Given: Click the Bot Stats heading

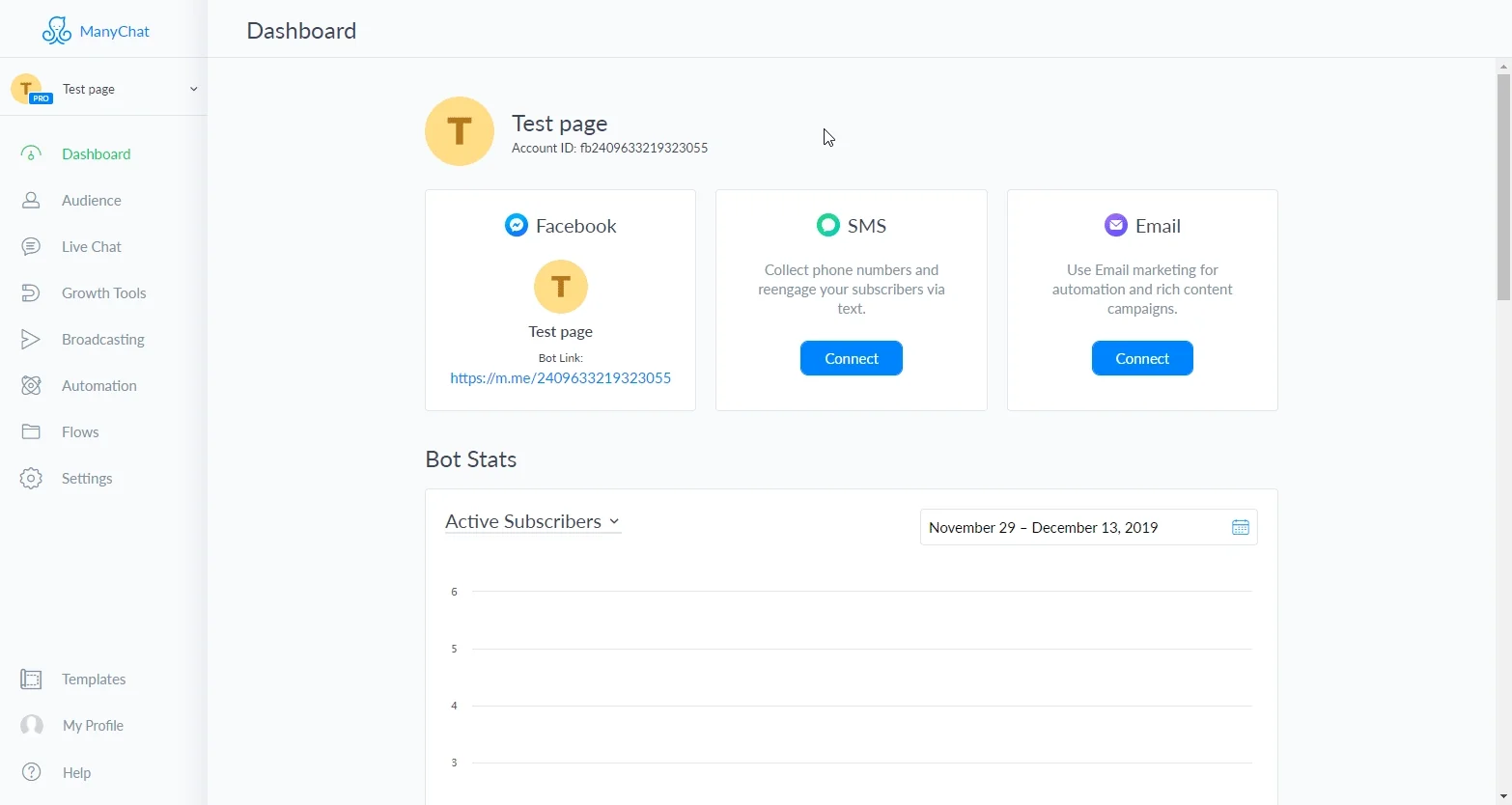Looking at the screenshot, I should pos(471,458).
